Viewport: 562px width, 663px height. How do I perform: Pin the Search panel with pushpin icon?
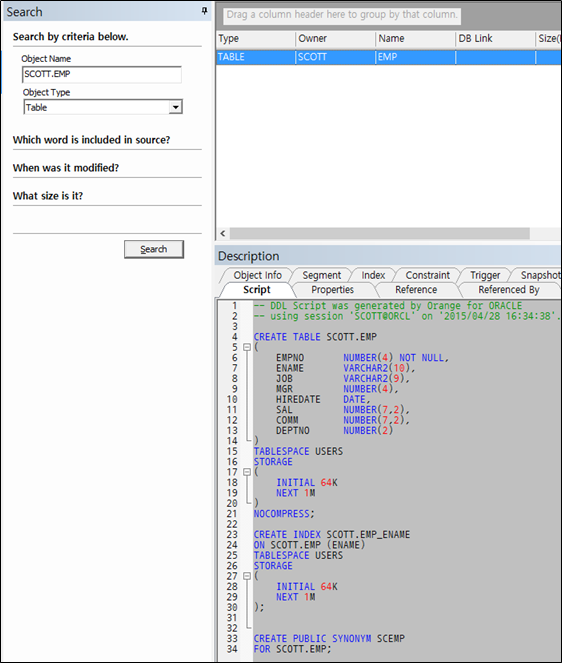tap(204, 11)
